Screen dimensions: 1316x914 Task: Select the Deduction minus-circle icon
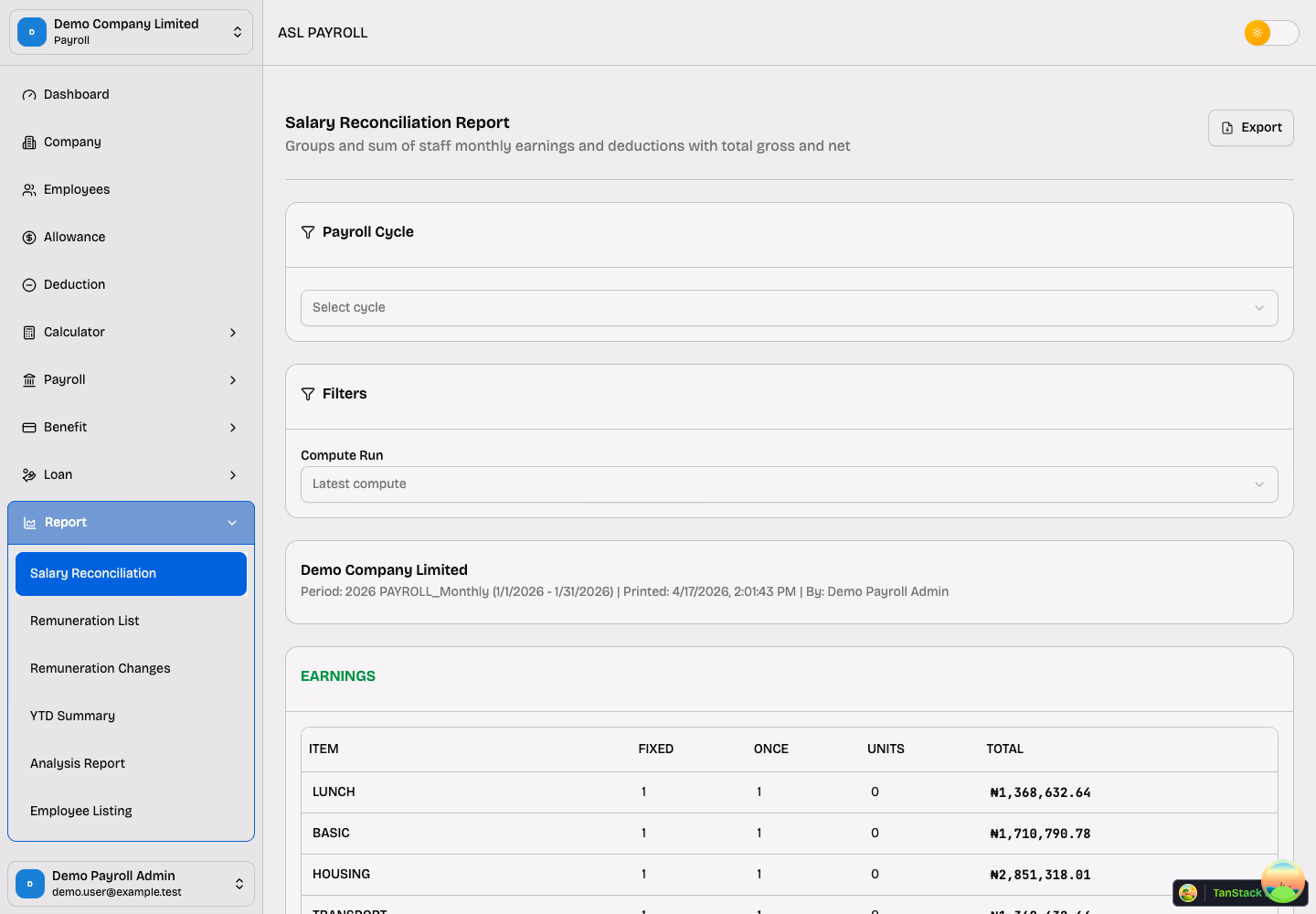click(x=29, y=284)
